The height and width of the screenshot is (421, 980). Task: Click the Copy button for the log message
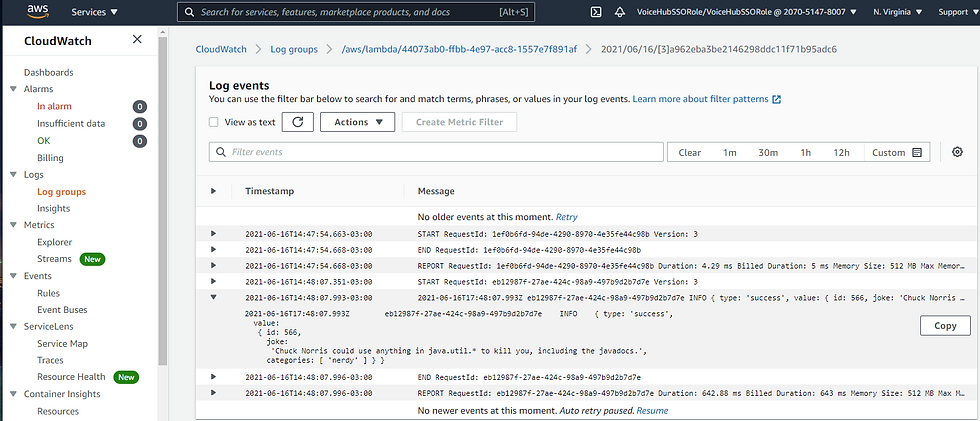945,325
